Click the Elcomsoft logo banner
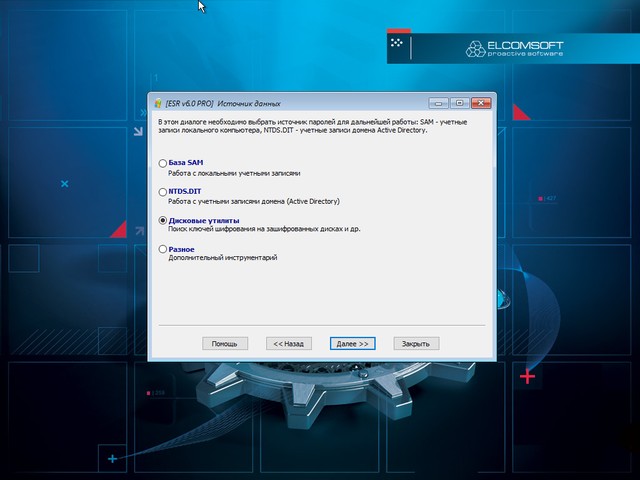This screenshot has width=640, height=480. click(513, 48)
